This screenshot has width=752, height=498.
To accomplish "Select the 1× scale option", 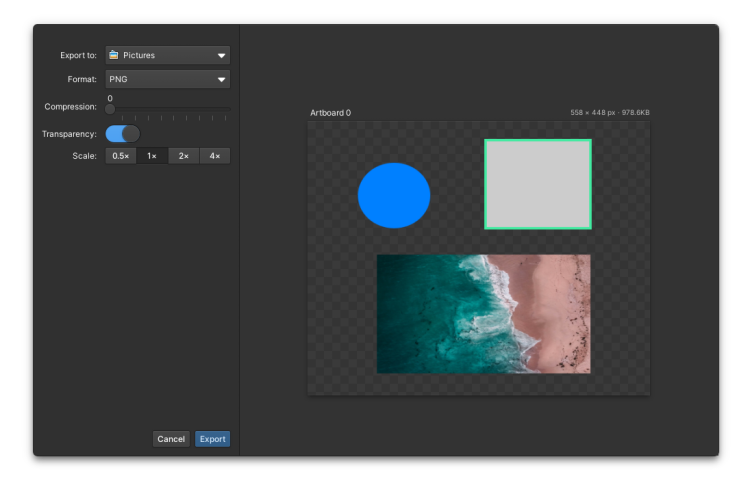I will [x=152, y=156].
